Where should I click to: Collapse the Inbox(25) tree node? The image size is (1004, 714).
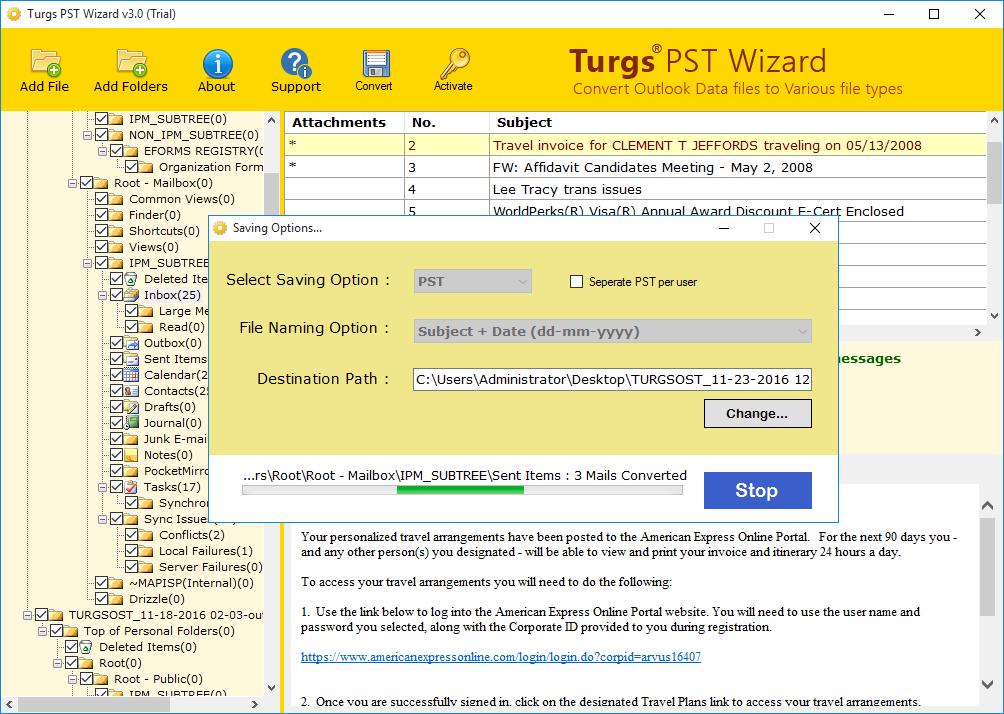(102, 296)
